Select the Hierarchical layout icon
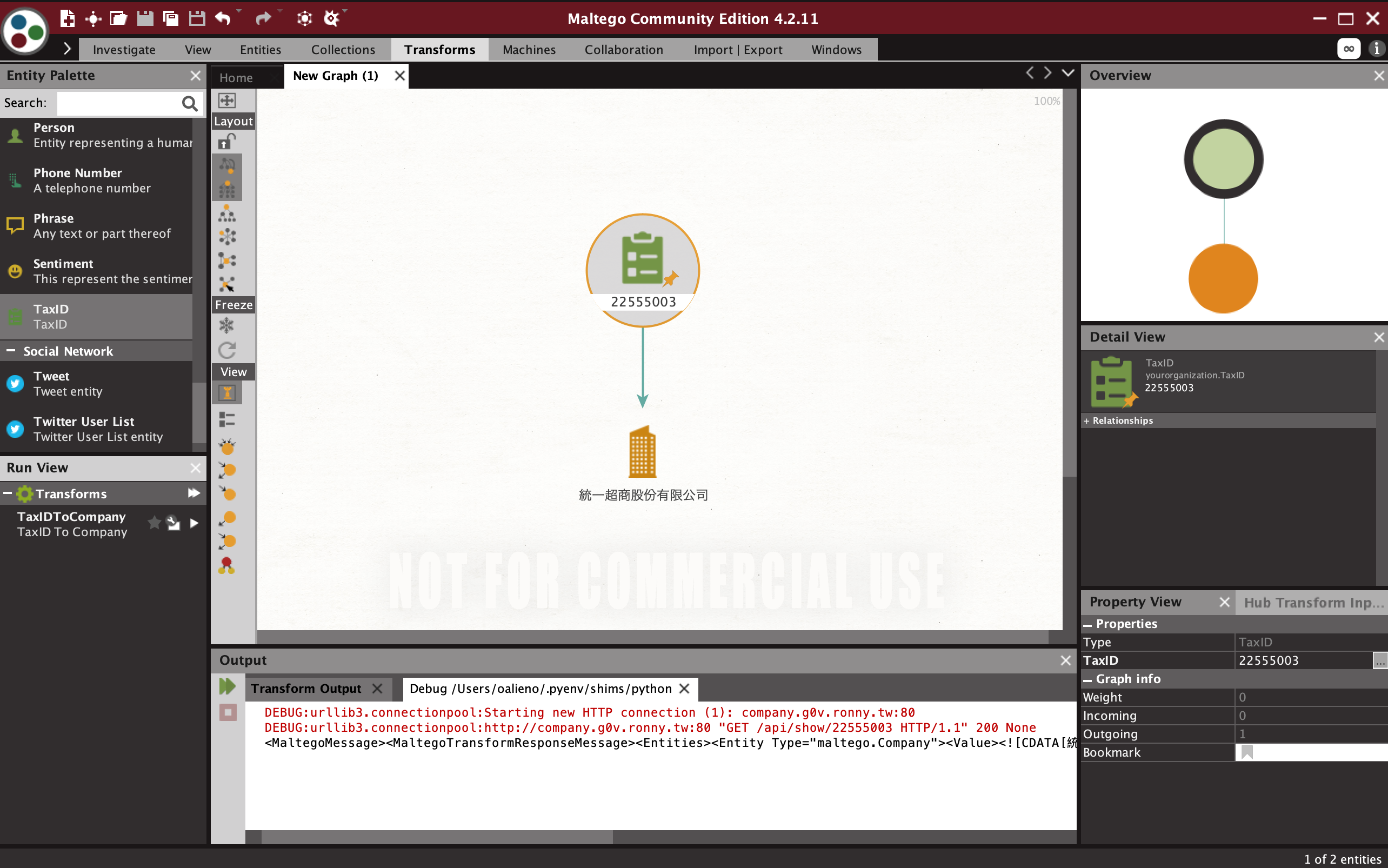 (x=227, y=213)
